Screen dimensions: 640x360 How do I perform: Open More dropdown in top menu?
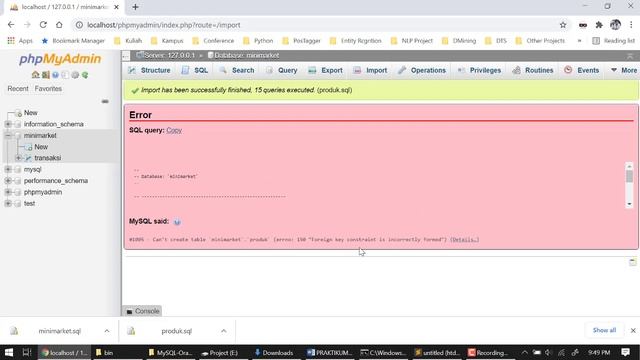click(x=624, y=70)
